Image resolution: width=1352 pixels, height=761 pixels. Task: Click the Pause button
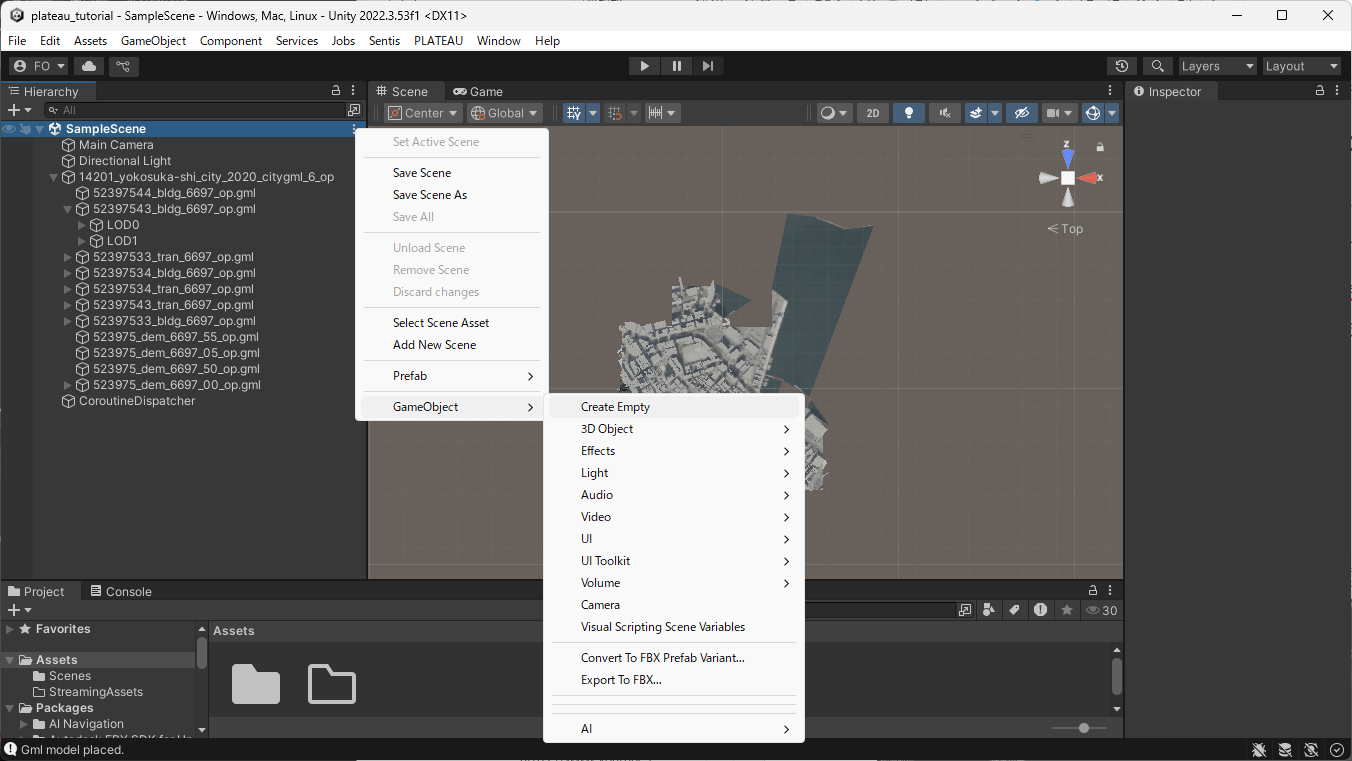677,66
